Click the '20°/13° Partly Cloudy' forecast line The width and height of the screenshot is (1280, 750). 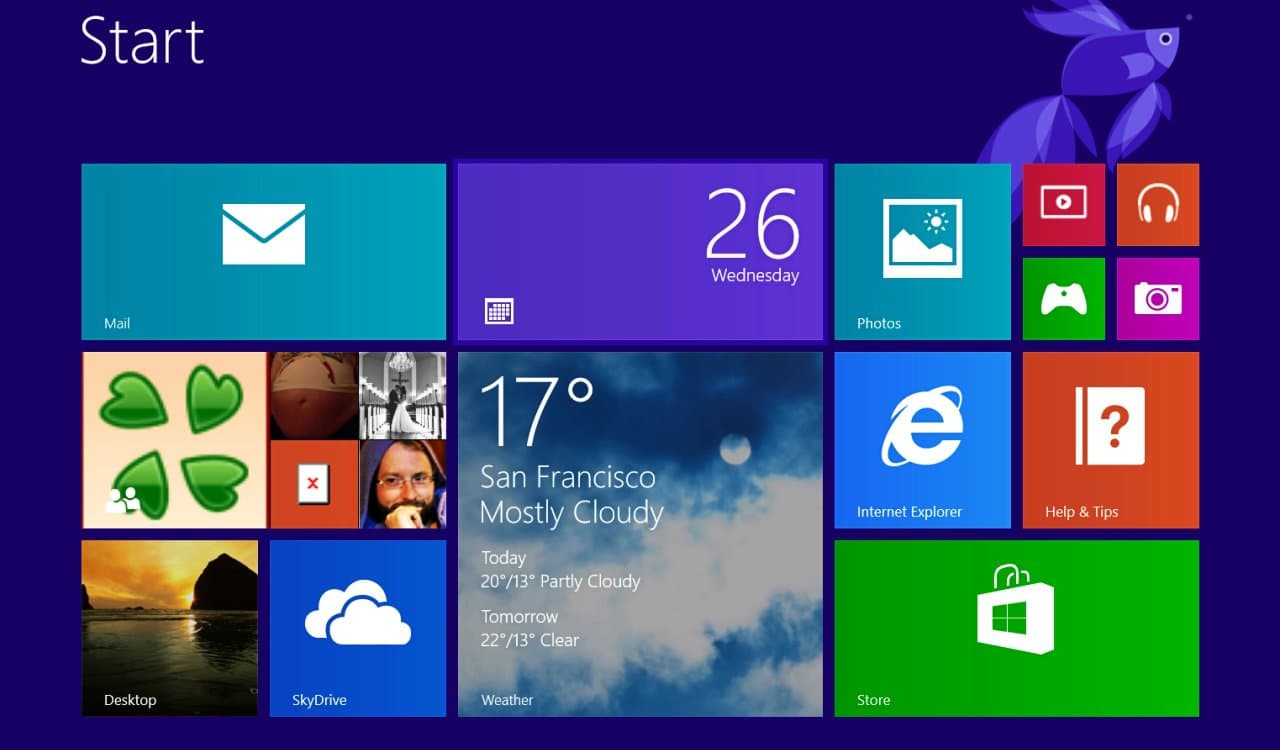[560, 581]
